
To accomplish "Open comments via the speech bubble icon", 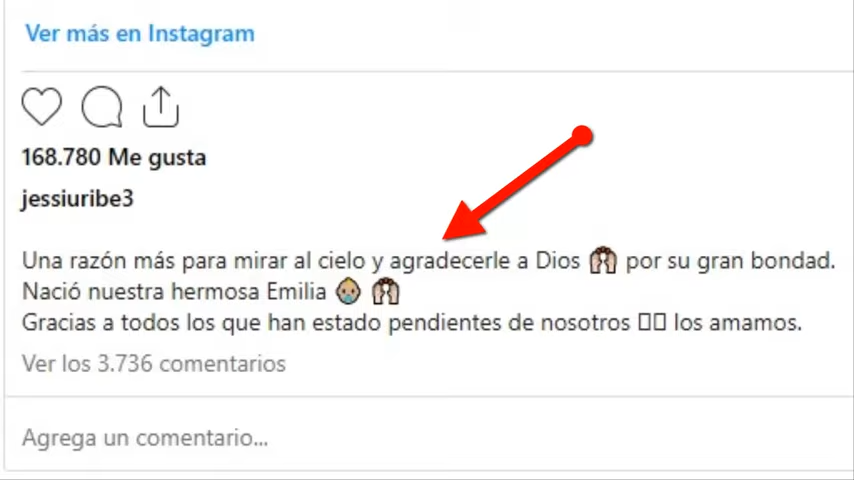I will click(102, 107).
